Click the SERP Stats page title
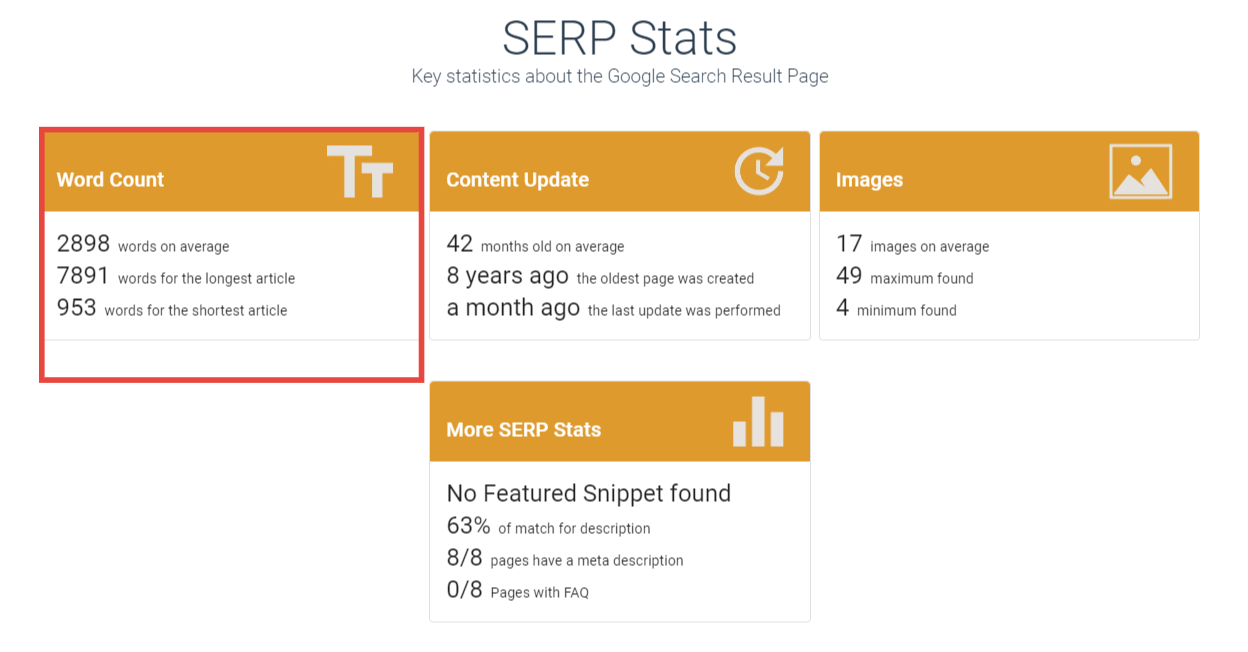Viewport: 1248px width, 652px height. coord(619,37)
